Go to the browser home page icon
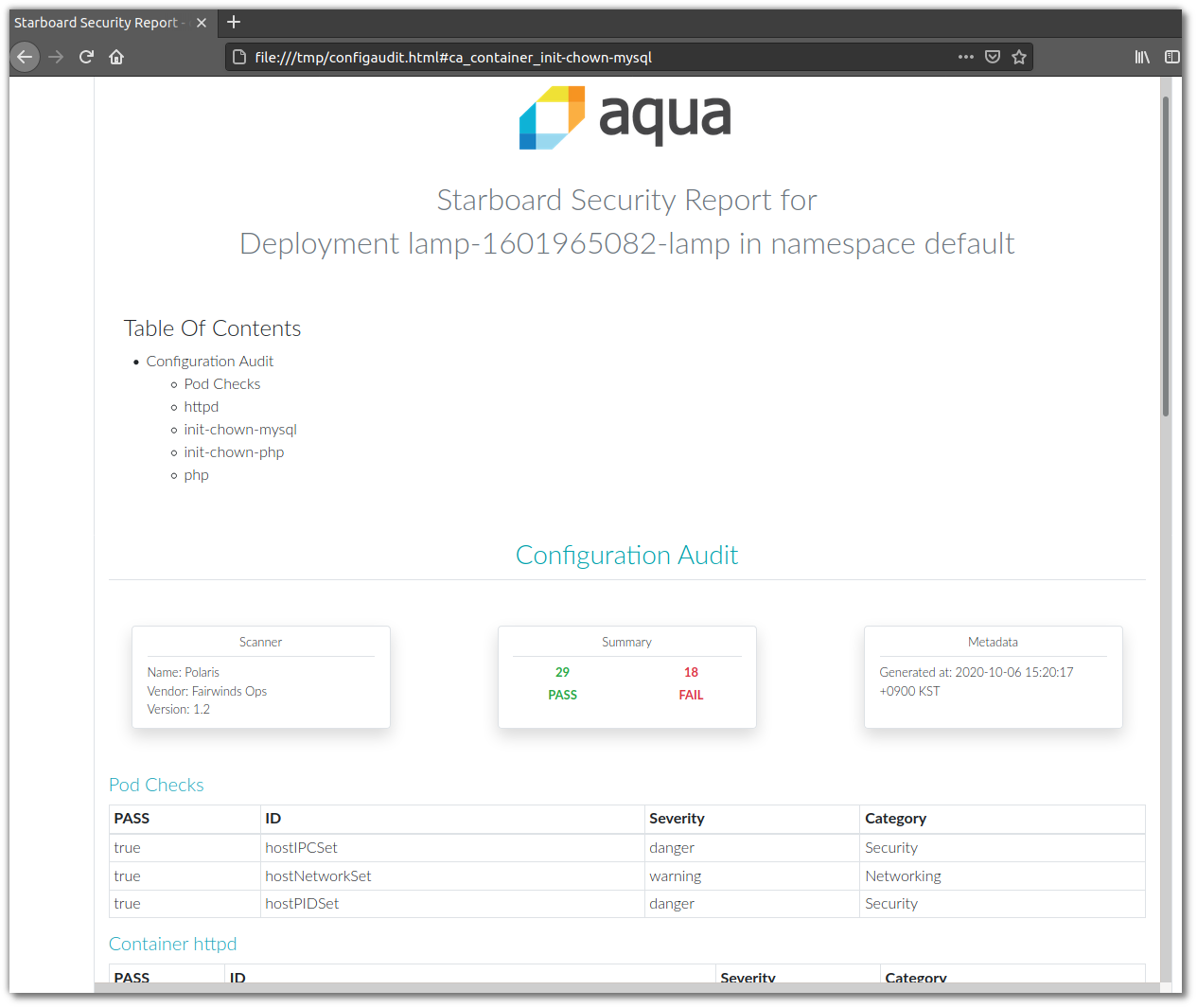Screen dimensions: 1197x1008 [x=116, y=57]
